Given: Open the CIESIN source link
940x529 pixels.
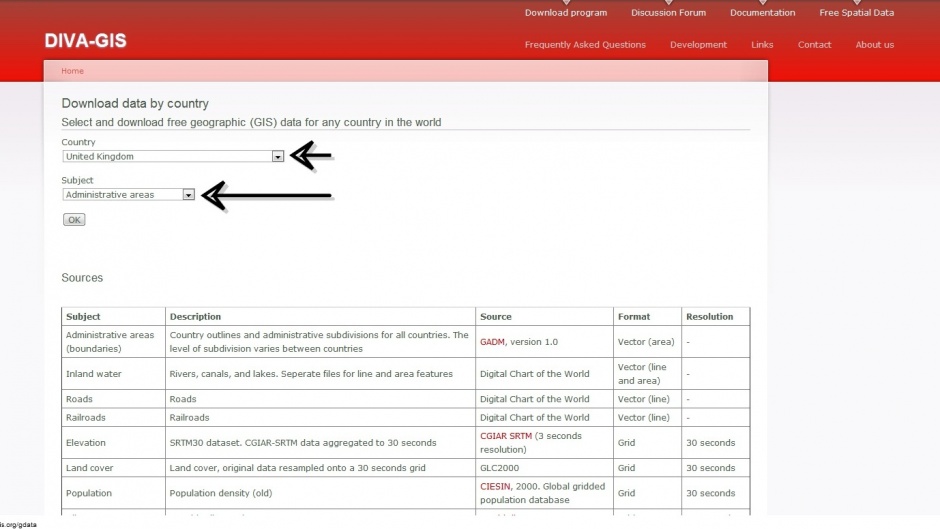Looking at the screenshot, I should tap(495, 486).
